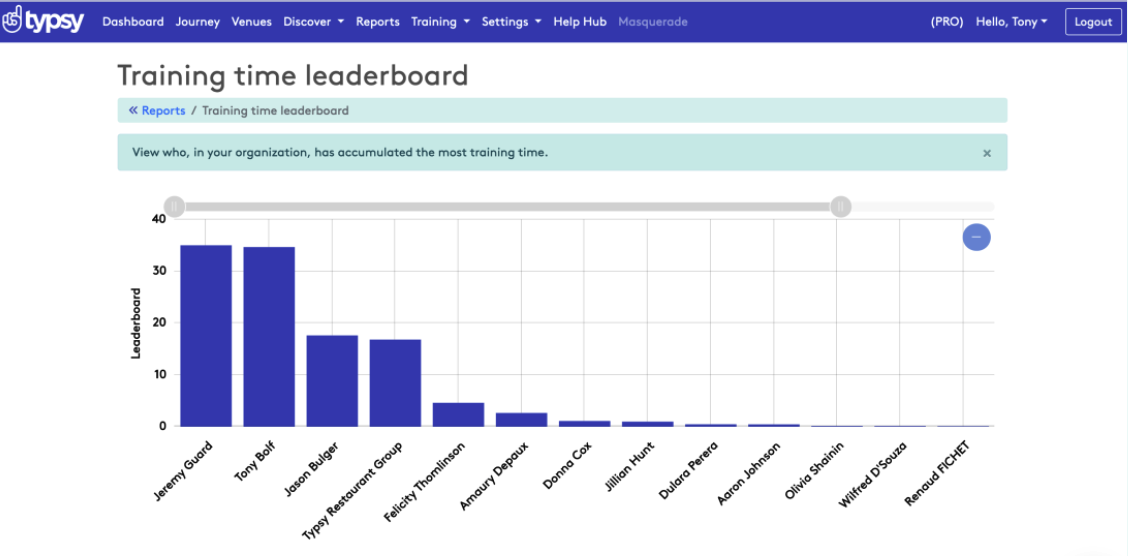
Task: Click the Masquerade nav link
Action: 652,22
